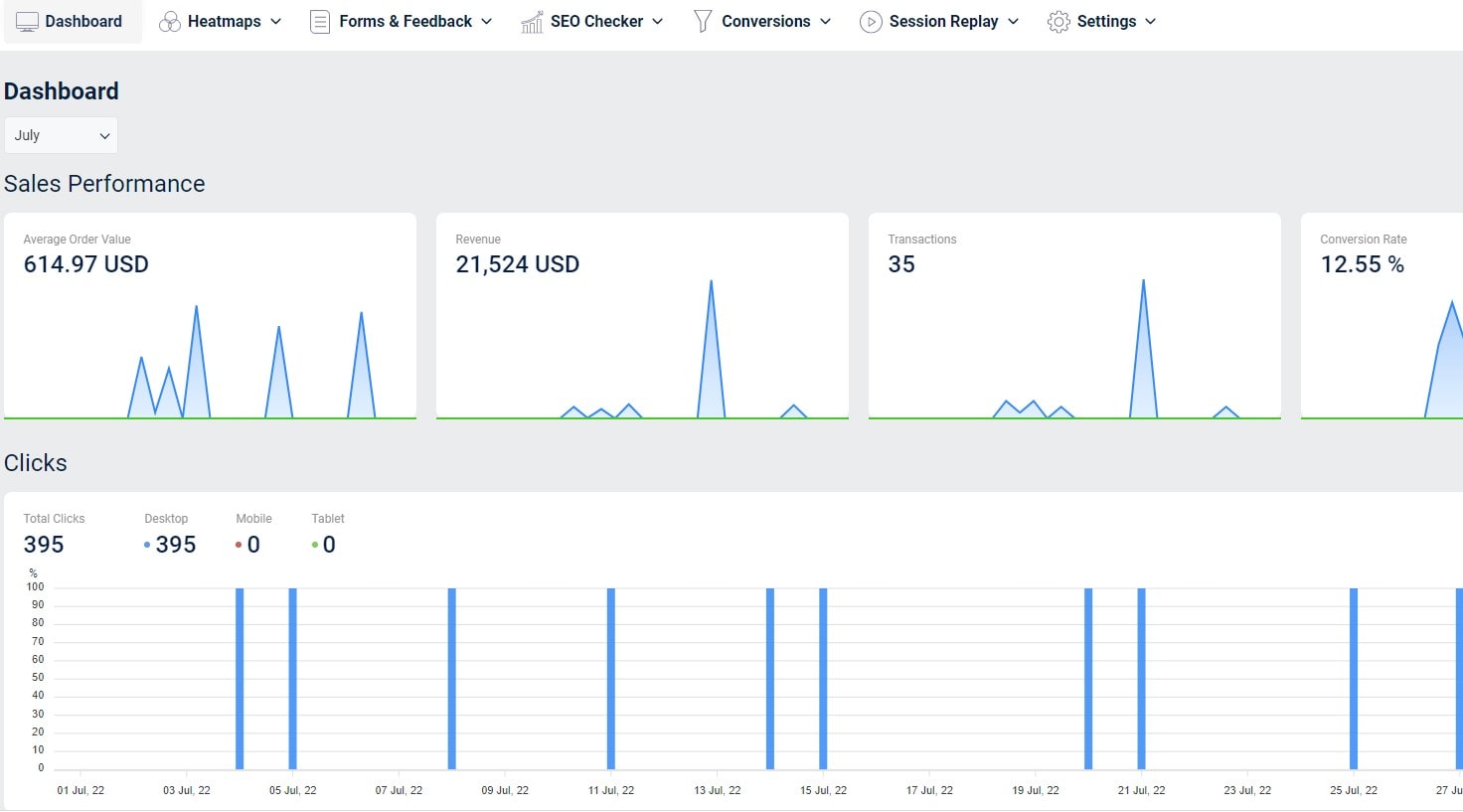The image size is (1463, 812).
Task: Open the Dashboard tab
Action: [x=73, y=22]
